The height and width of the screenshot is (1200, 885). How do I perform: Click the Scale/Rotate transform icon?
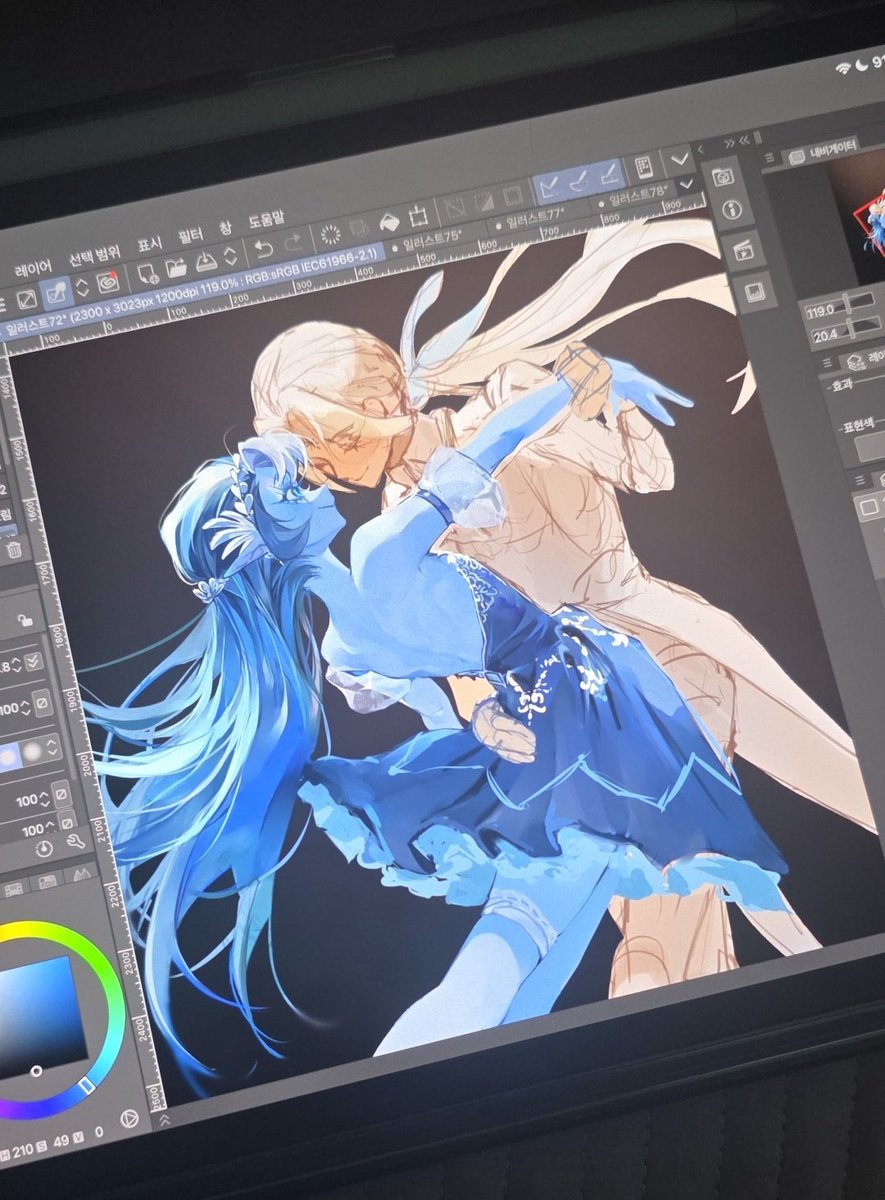[x=420, y=216]
